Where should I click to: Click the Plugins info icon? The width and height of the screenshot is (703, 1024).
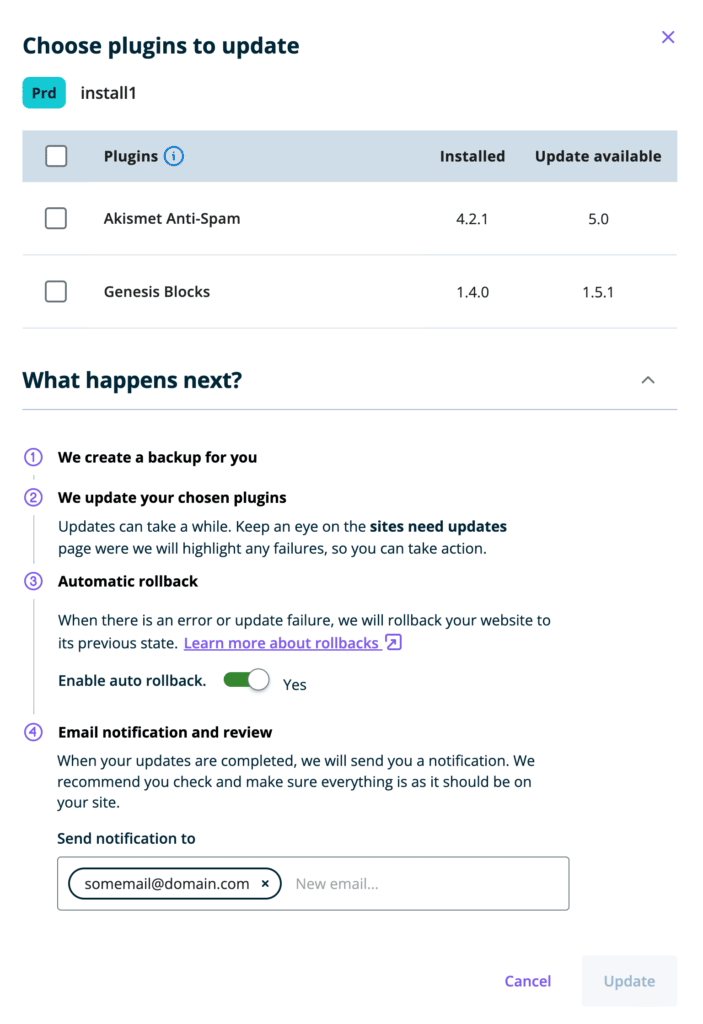click(174, 156)
